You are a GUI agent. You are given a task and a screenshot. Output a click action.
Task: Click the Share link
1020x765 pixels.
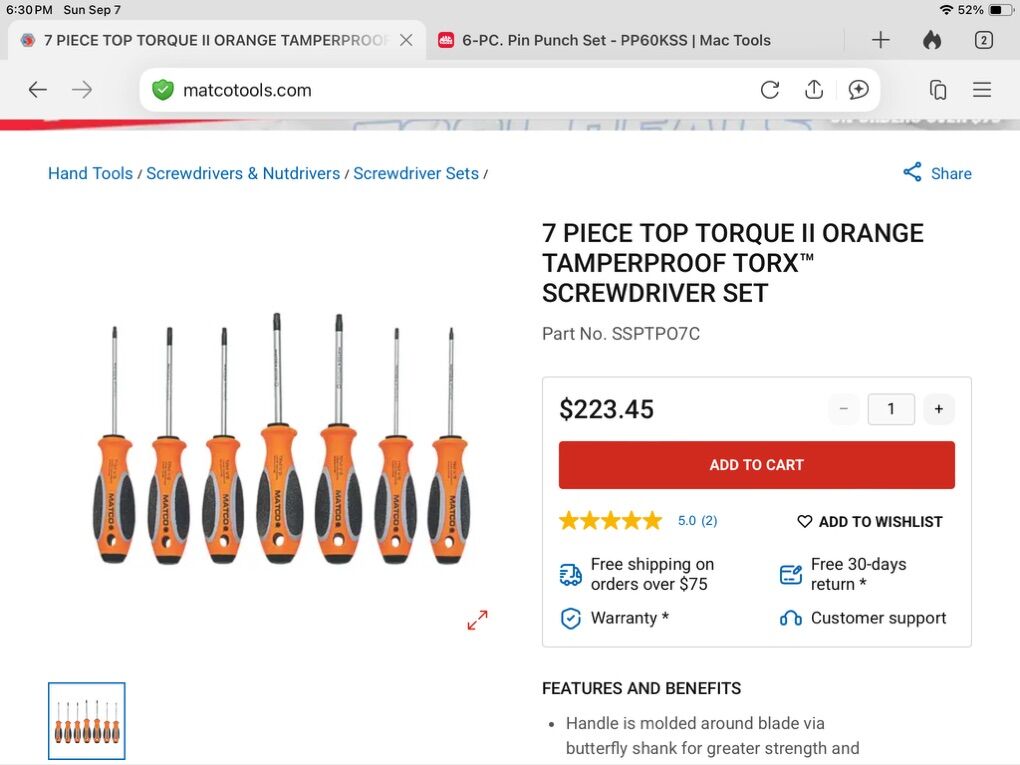[937, 173]
